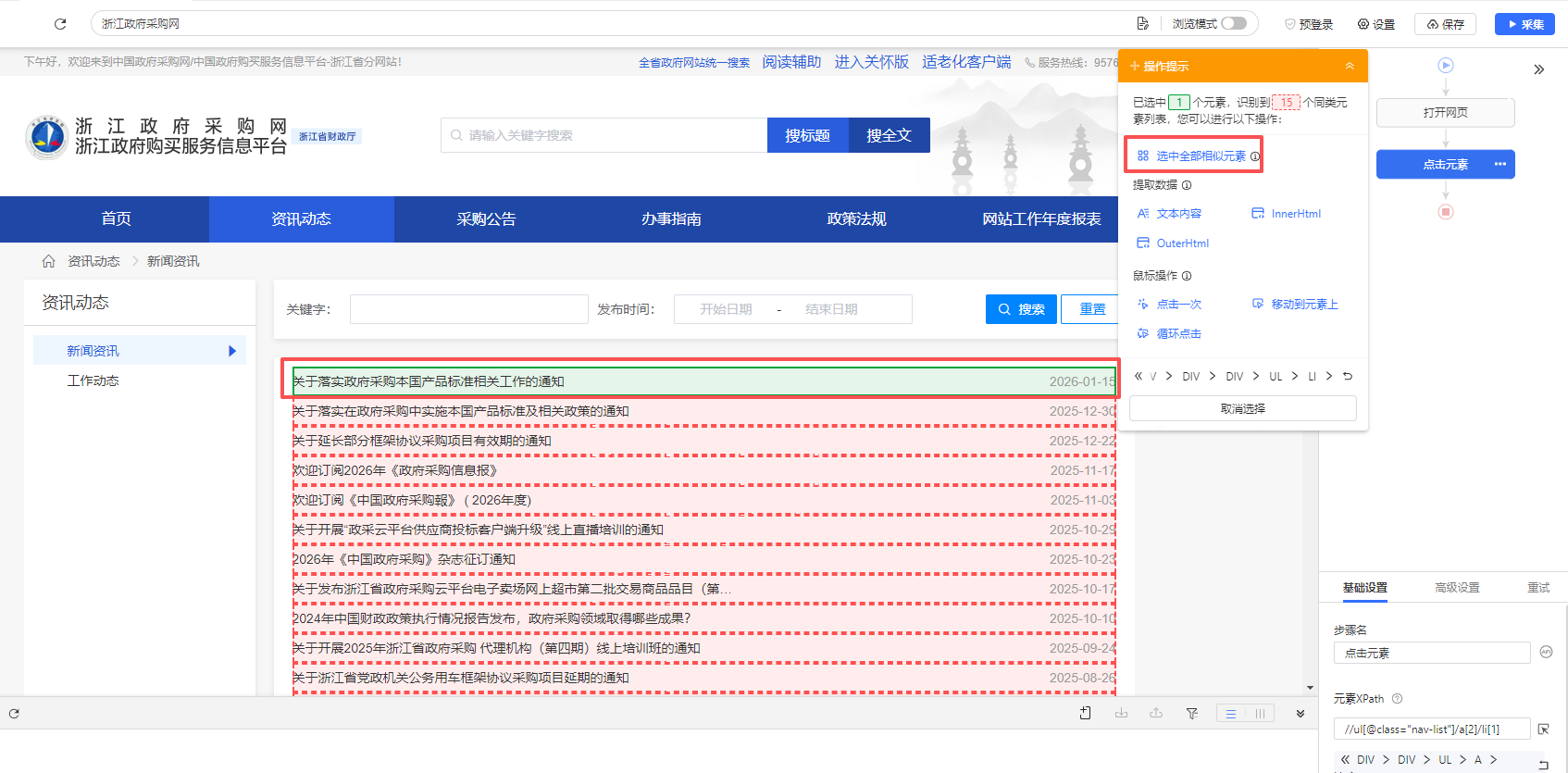Click into the 步骤名 input field
The image size is (1568, 773).
[1432, 653]
